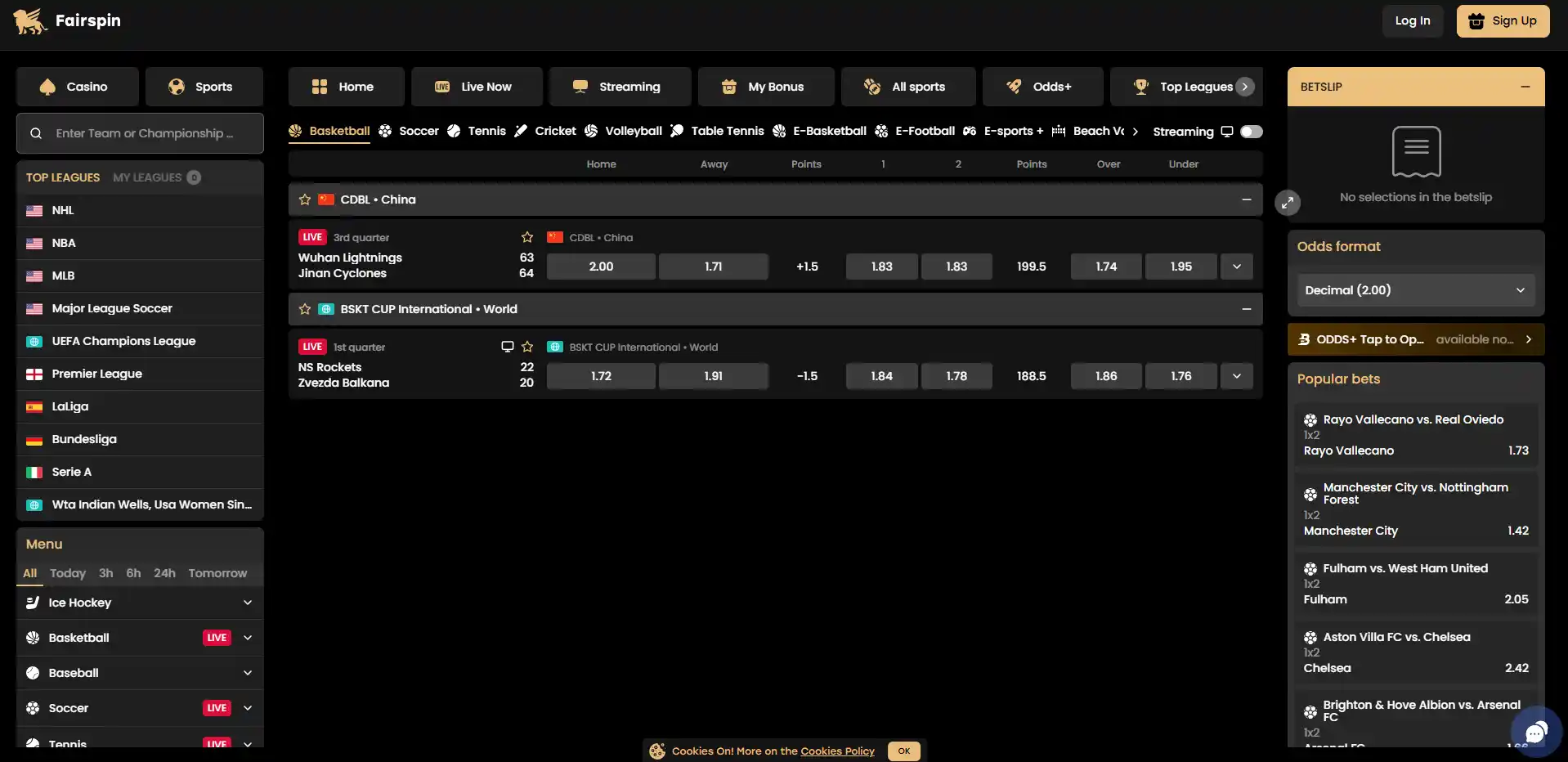Expand more markets for Wuhan Lightnings match

coord(1236,267)
